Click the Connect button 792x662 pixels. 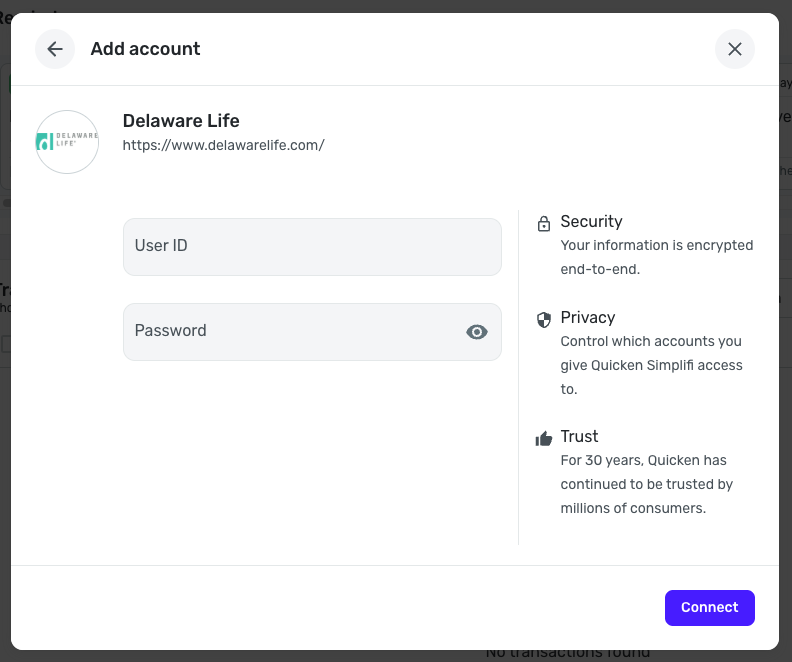pyautogui.click(x=710, y=607)
